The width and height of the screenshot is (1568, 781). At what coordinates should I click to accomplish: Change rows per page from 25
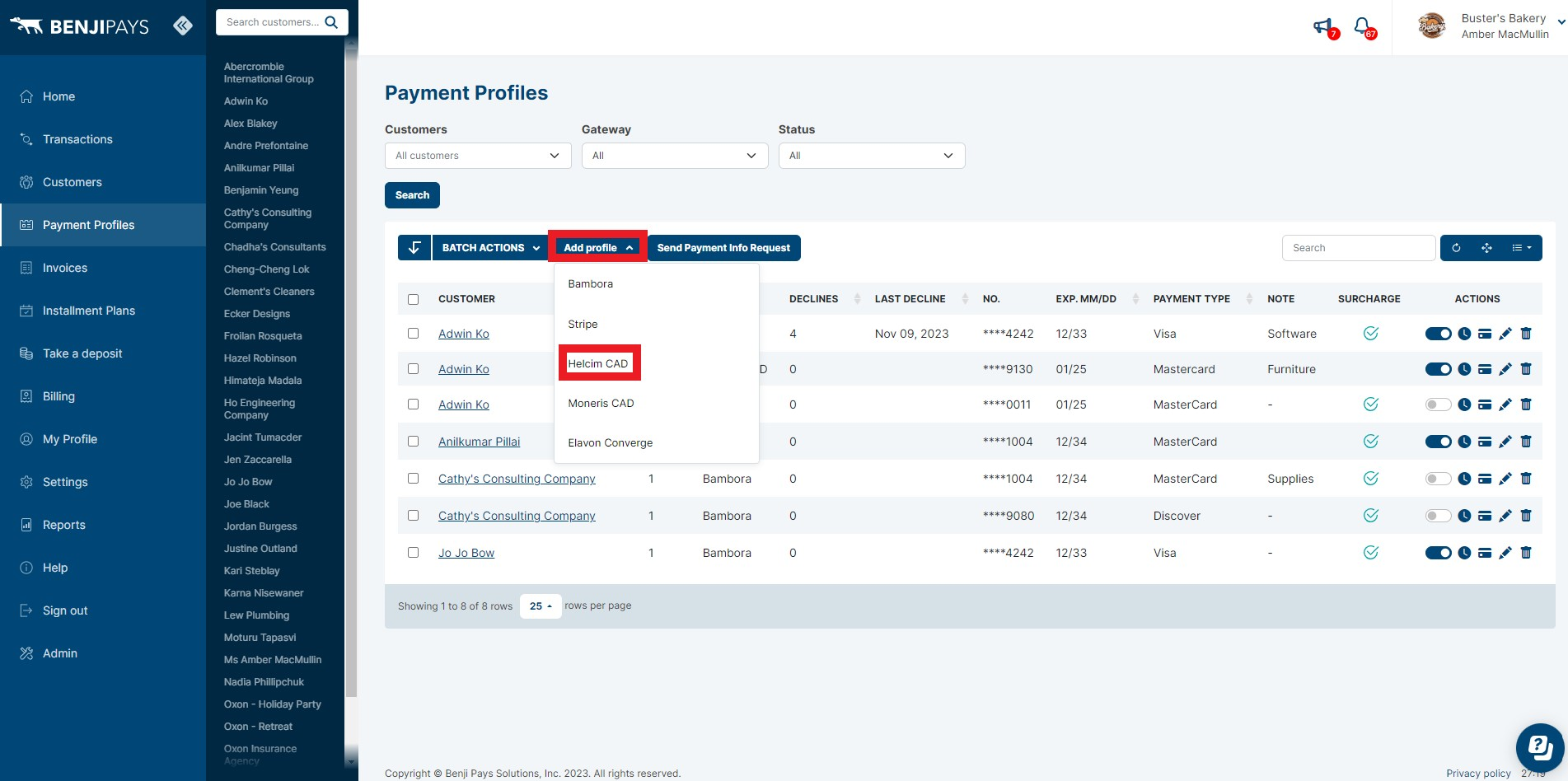pyautogui.click(x=541, y=606)
